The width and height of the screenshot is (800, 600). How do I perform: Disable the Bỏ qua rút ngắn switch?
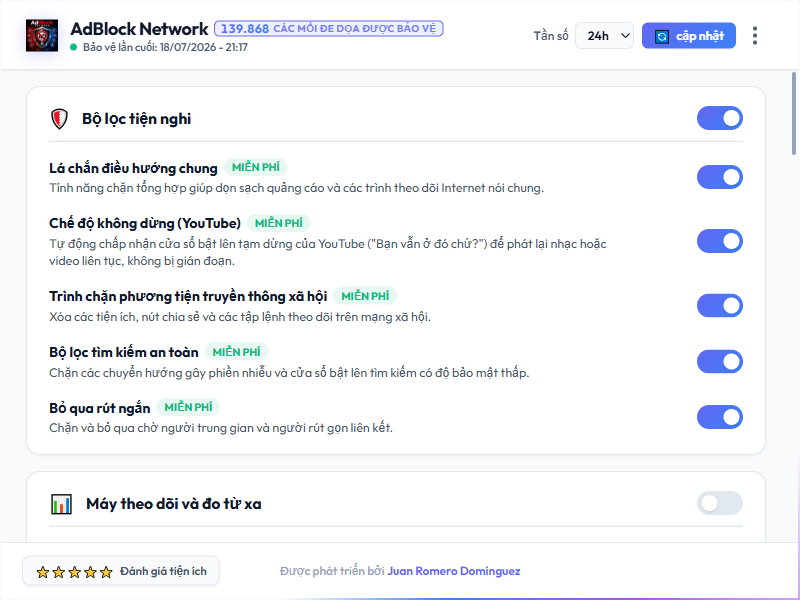coord(719,417)
